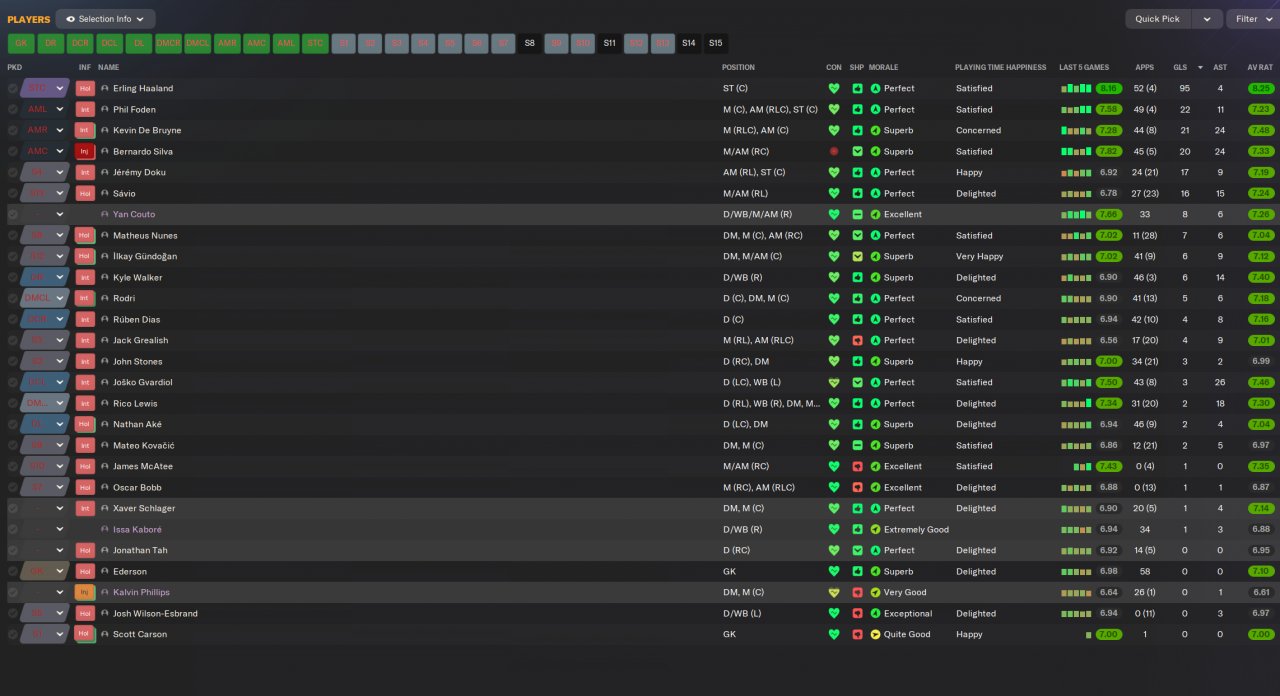Open Kalvin Phillips's position dropdown
Image resolution: width=1280 pixels, height=696 pixels.
(x=44, y=592)
